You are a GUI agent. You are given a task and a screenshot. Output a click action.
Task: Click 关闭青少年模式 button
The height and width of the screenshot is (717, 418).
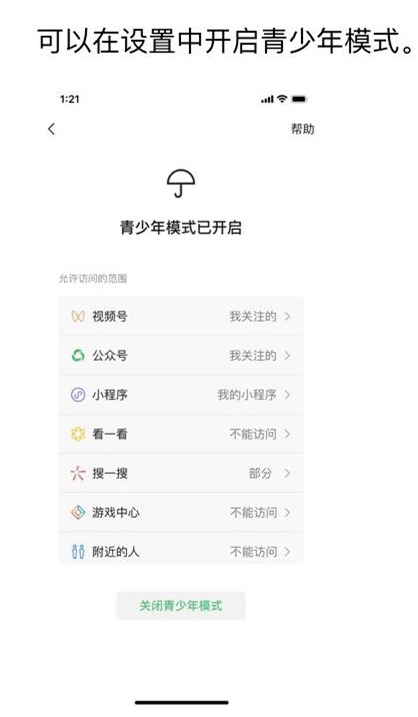[181, 605]
